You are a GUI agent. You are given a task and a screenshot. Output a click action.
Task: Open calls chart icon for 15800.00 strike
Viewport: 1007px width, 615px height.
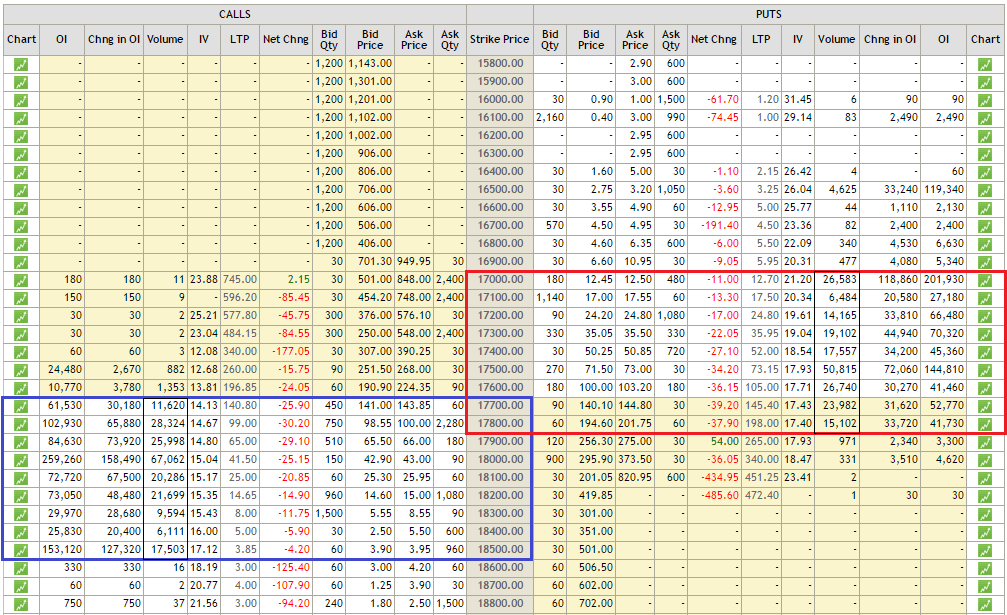pyautogui.click(x=21, y=64)
